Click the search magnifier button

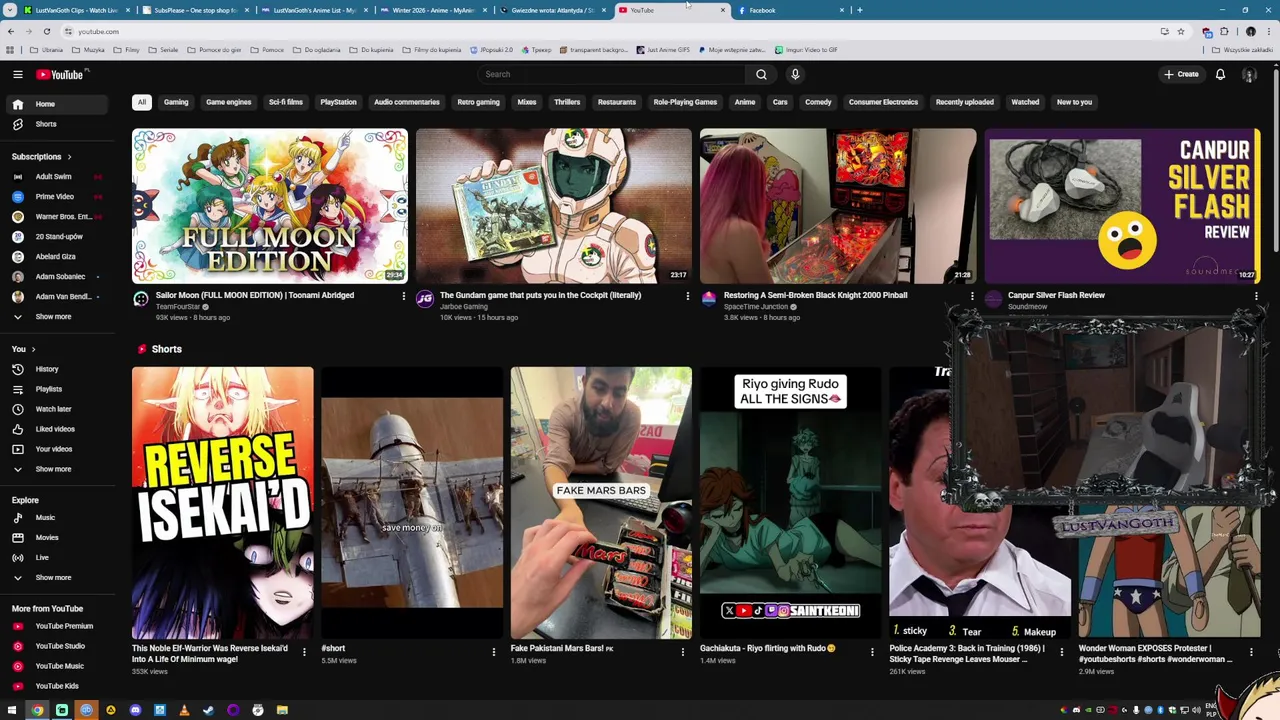pyautogui.click(x=761, y=74)
